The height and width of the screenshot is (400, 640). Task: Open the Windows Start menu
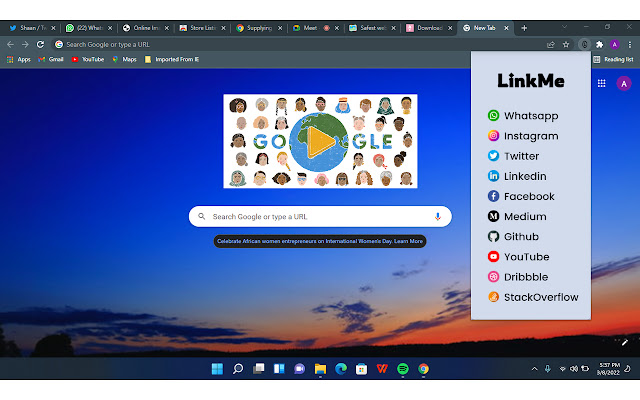[x=217, y=369]
